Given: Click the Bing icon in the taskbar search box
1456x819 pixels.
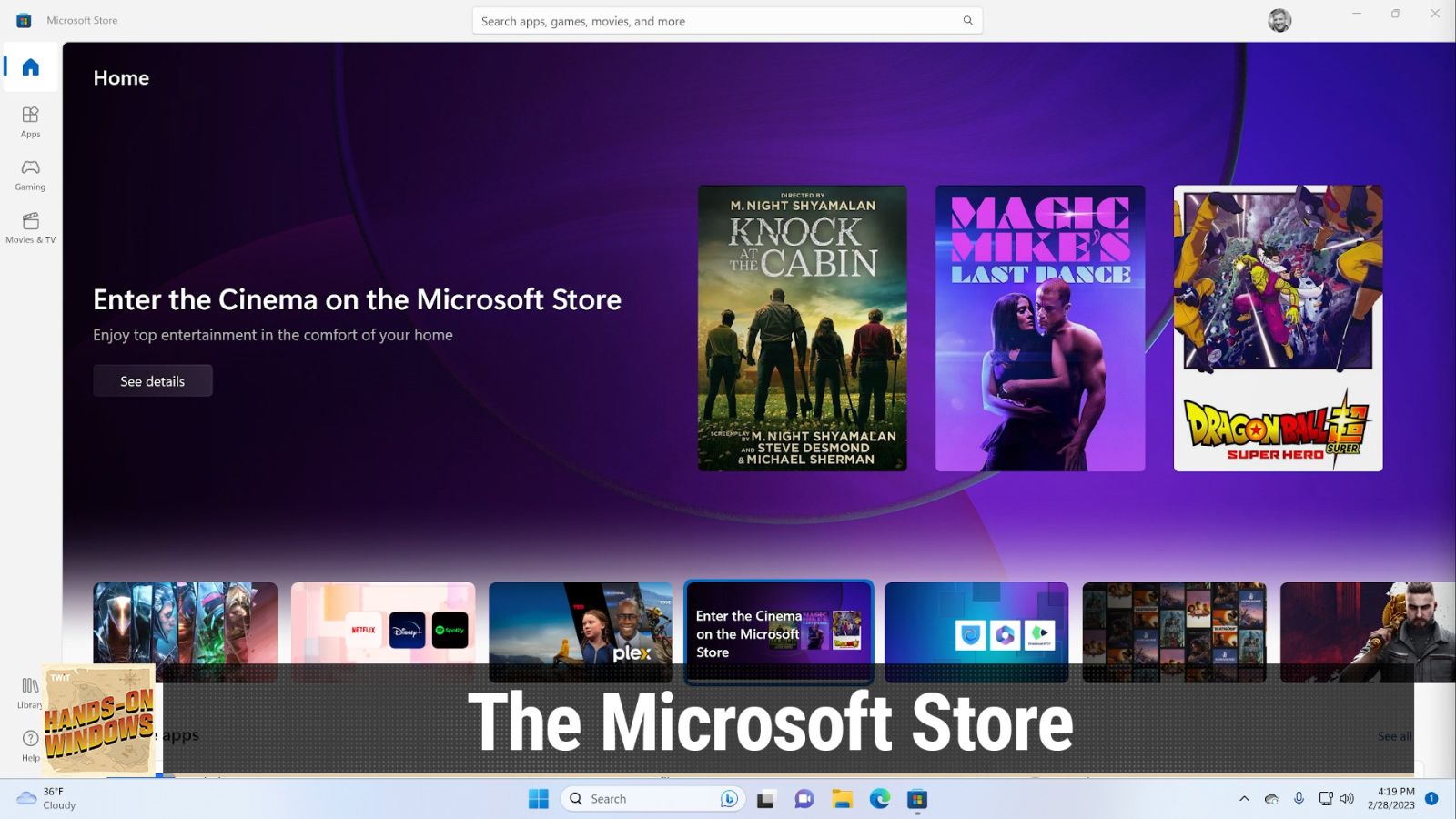Looking at the screenshot, I should [x=728, y=798].
